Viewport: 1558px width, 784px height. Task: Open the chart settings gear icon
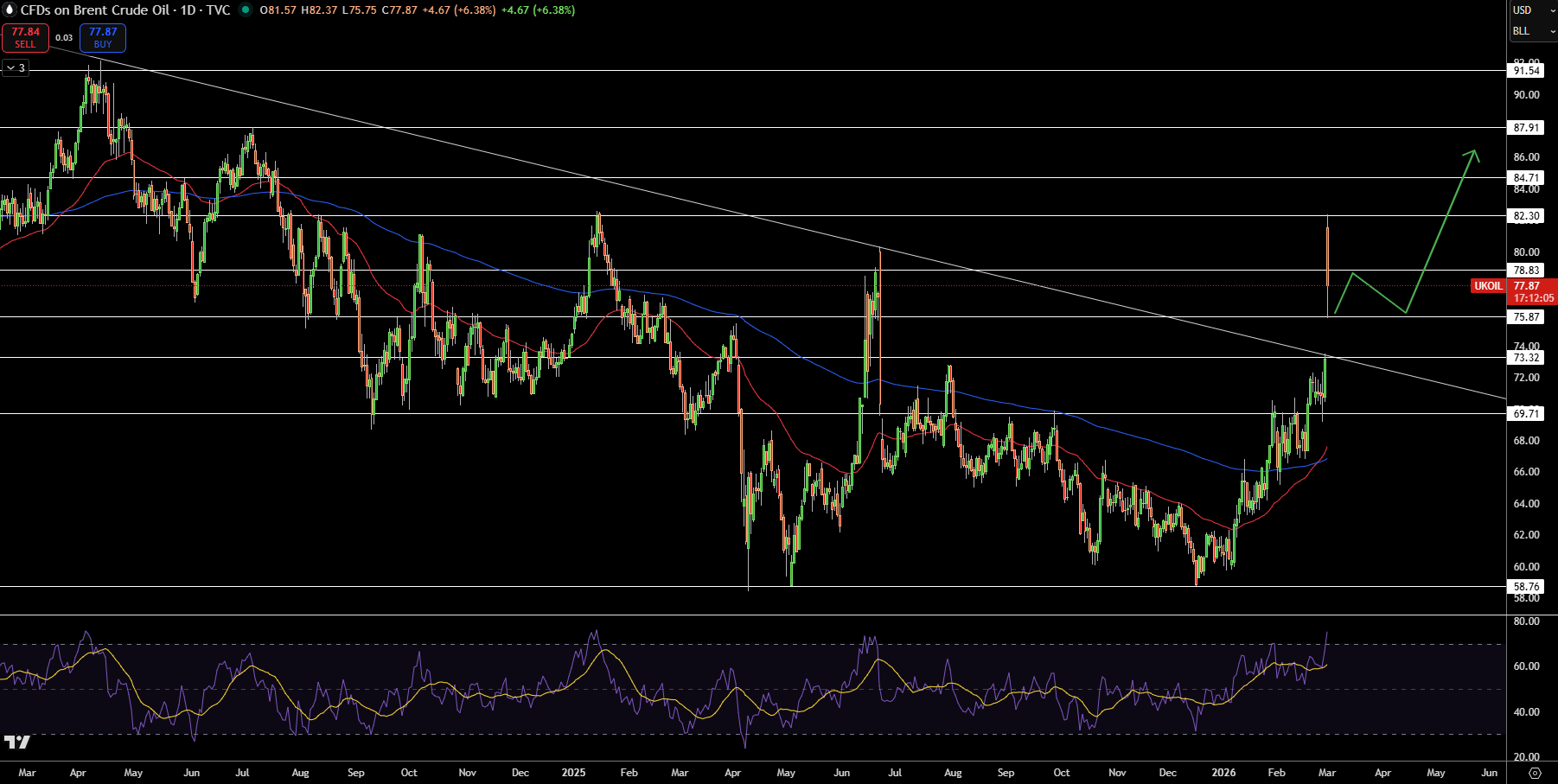click(1535, 773)
